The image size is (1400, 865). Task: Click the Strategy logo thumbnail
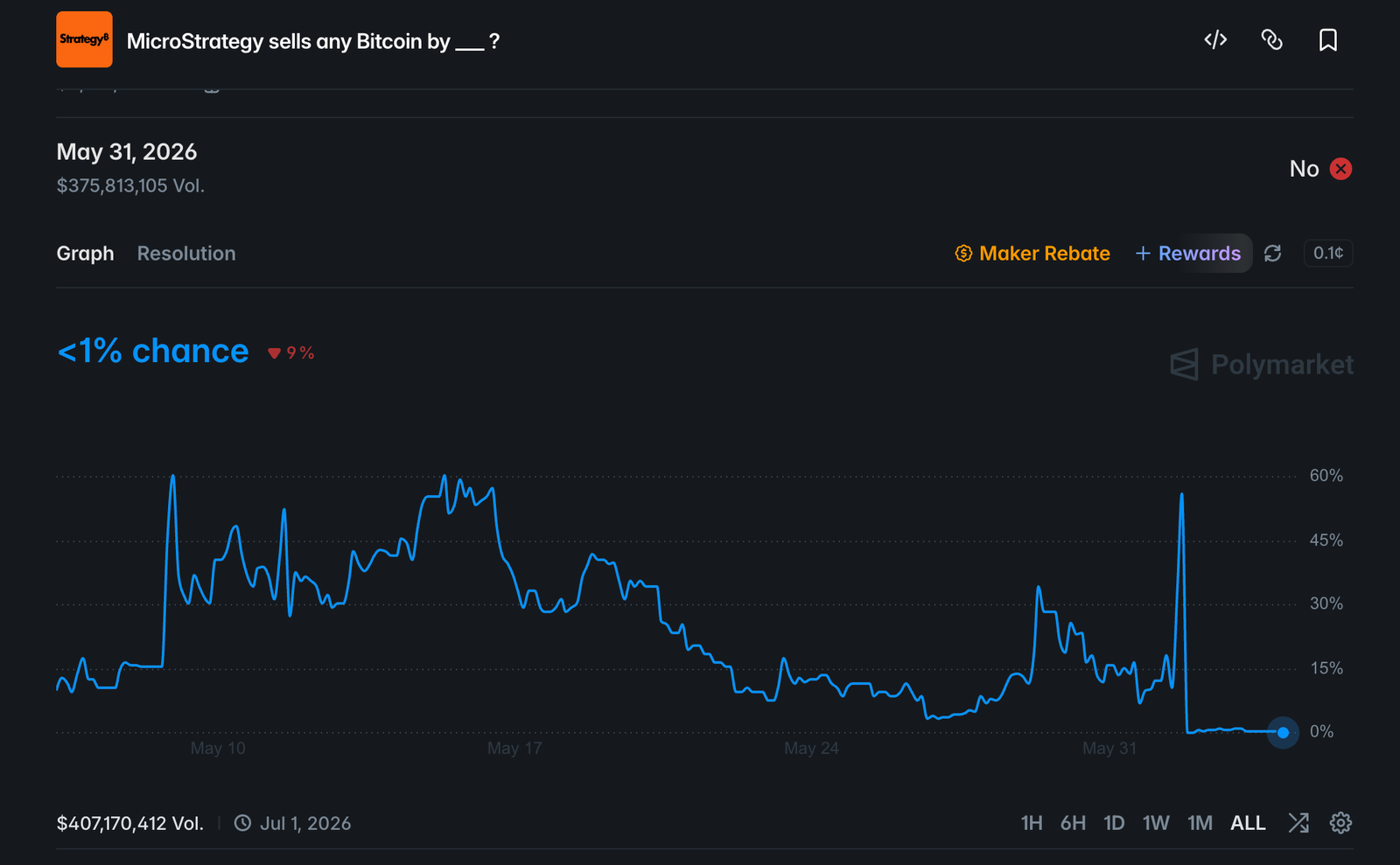pyautogui.click(x=84, y=39)
